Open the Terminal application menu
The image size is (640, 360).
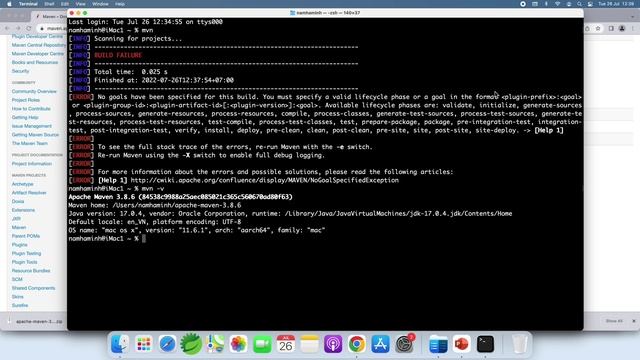tap(28, 4)
